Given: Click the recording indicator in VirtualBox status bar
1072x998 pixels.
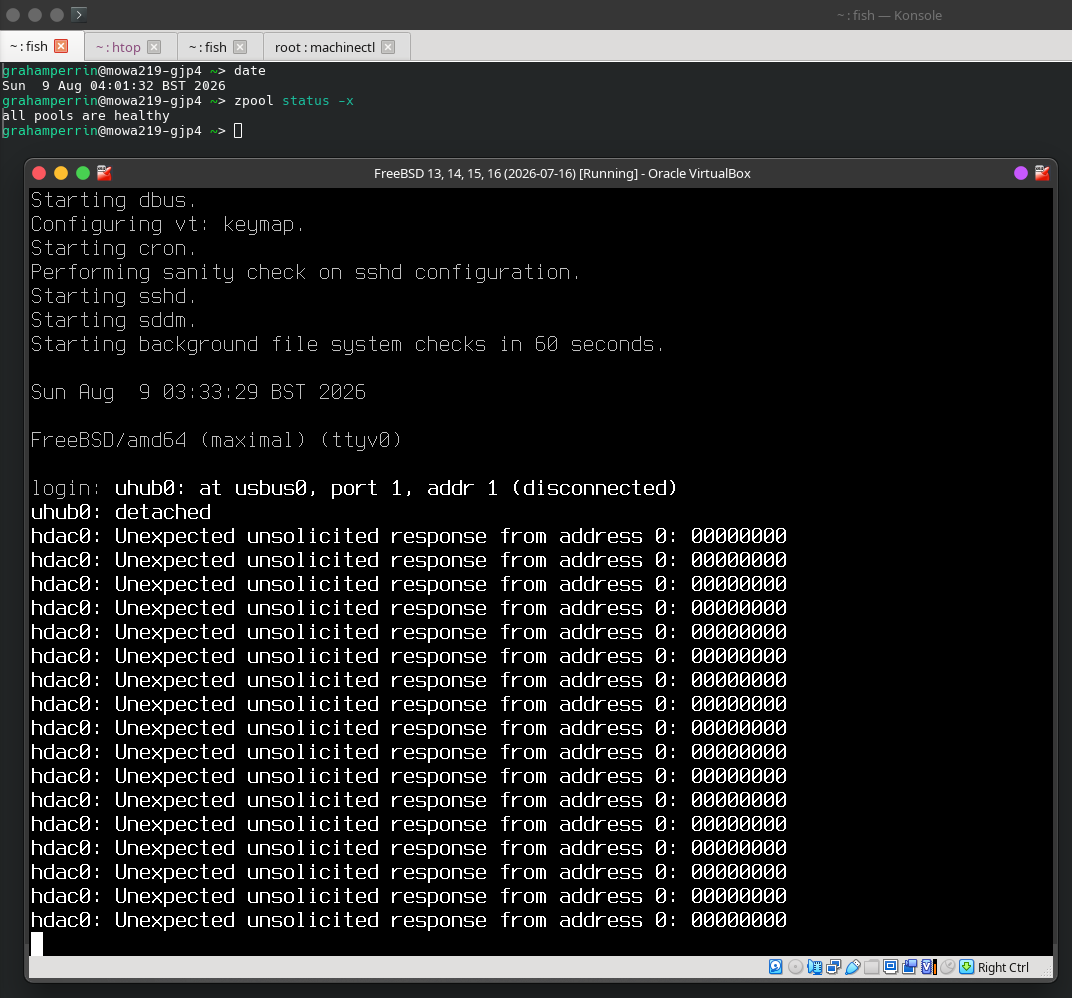Looking at the screenshot, I should point(909,967).
